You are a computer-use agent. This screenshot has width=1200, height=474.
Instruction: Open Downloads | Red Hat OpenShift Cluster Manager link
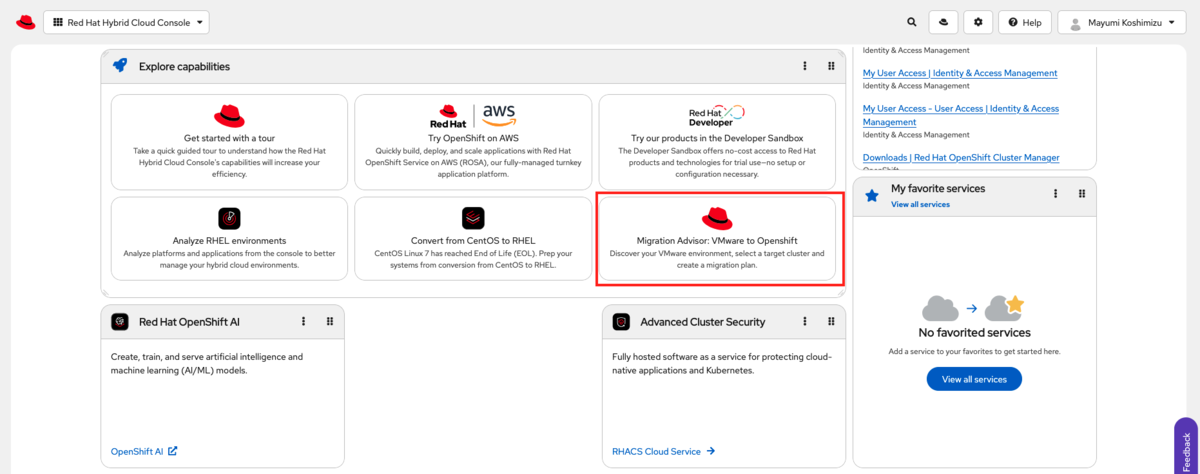[x=961, y=157]
